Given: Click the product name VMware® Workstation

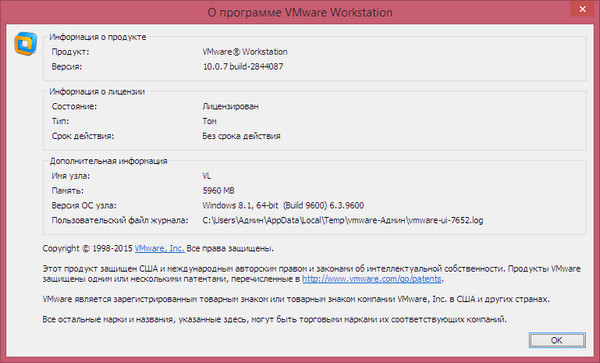Looking at the screenshot, I should point(245,52).
